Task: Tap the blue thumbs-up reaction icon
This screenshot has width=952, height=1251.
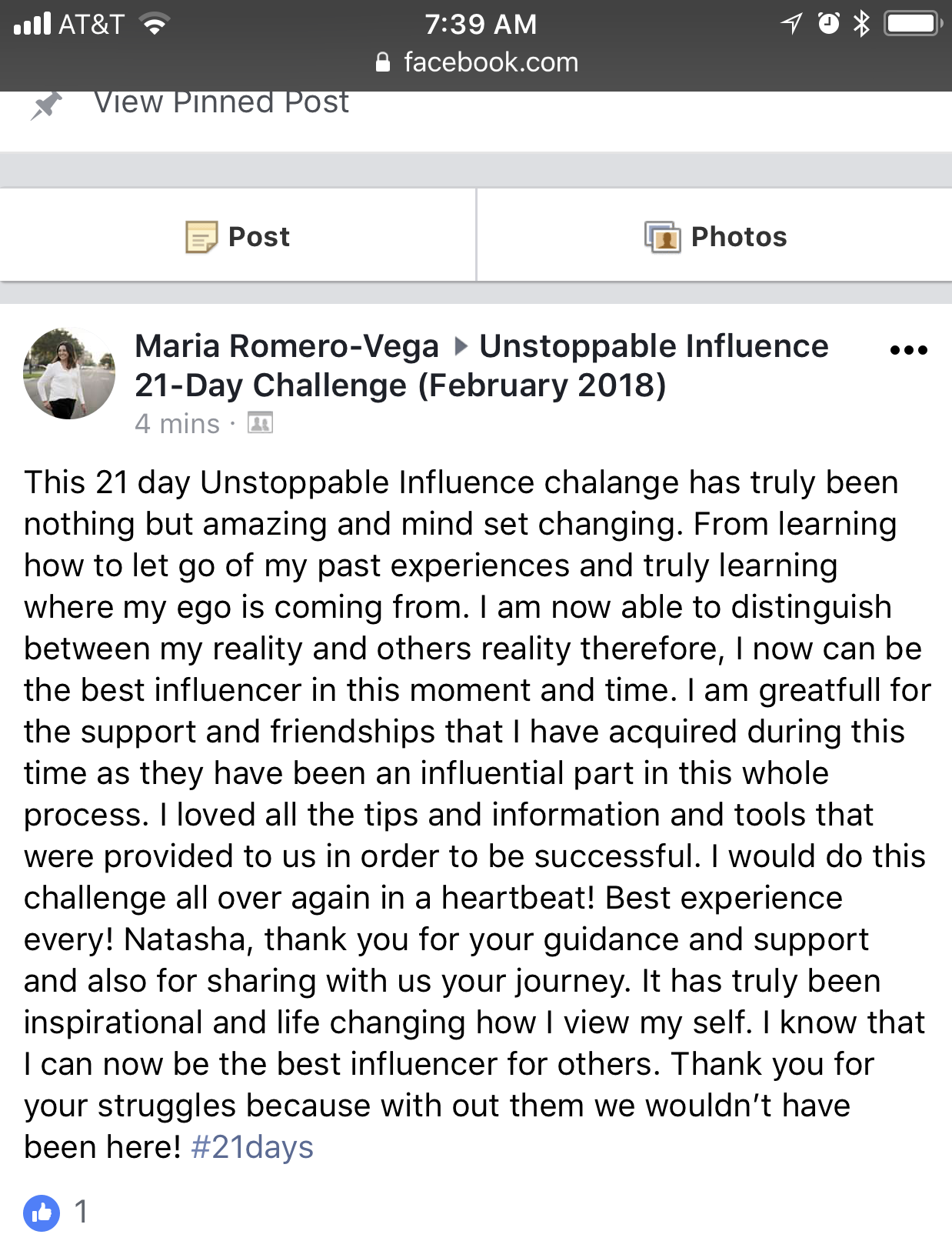Action: click(42, 1213)
